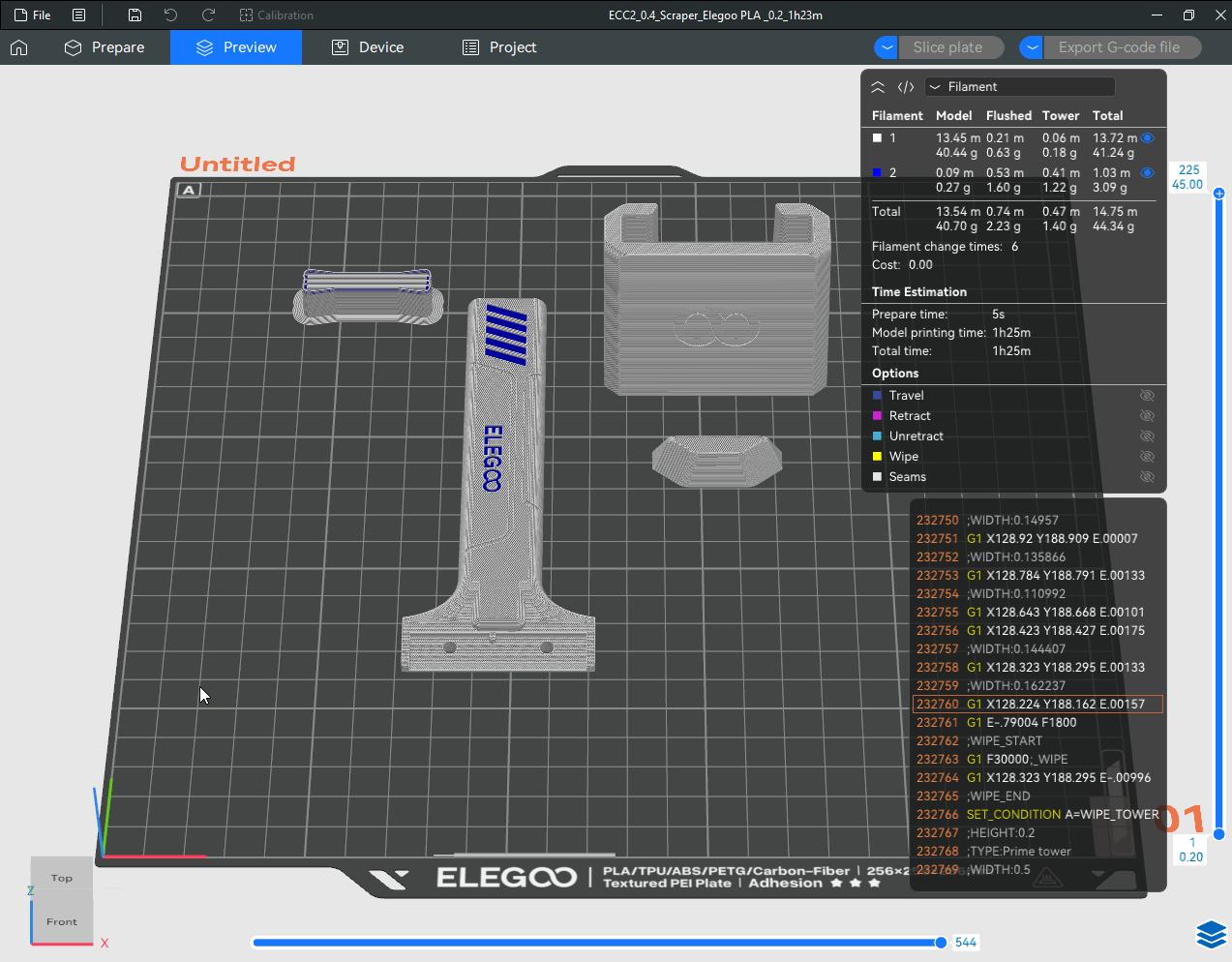Hide filament 1 with its eye icon
This screenshot has width=1232, height=962.
pyautogui.click(x=1148, y=138)
